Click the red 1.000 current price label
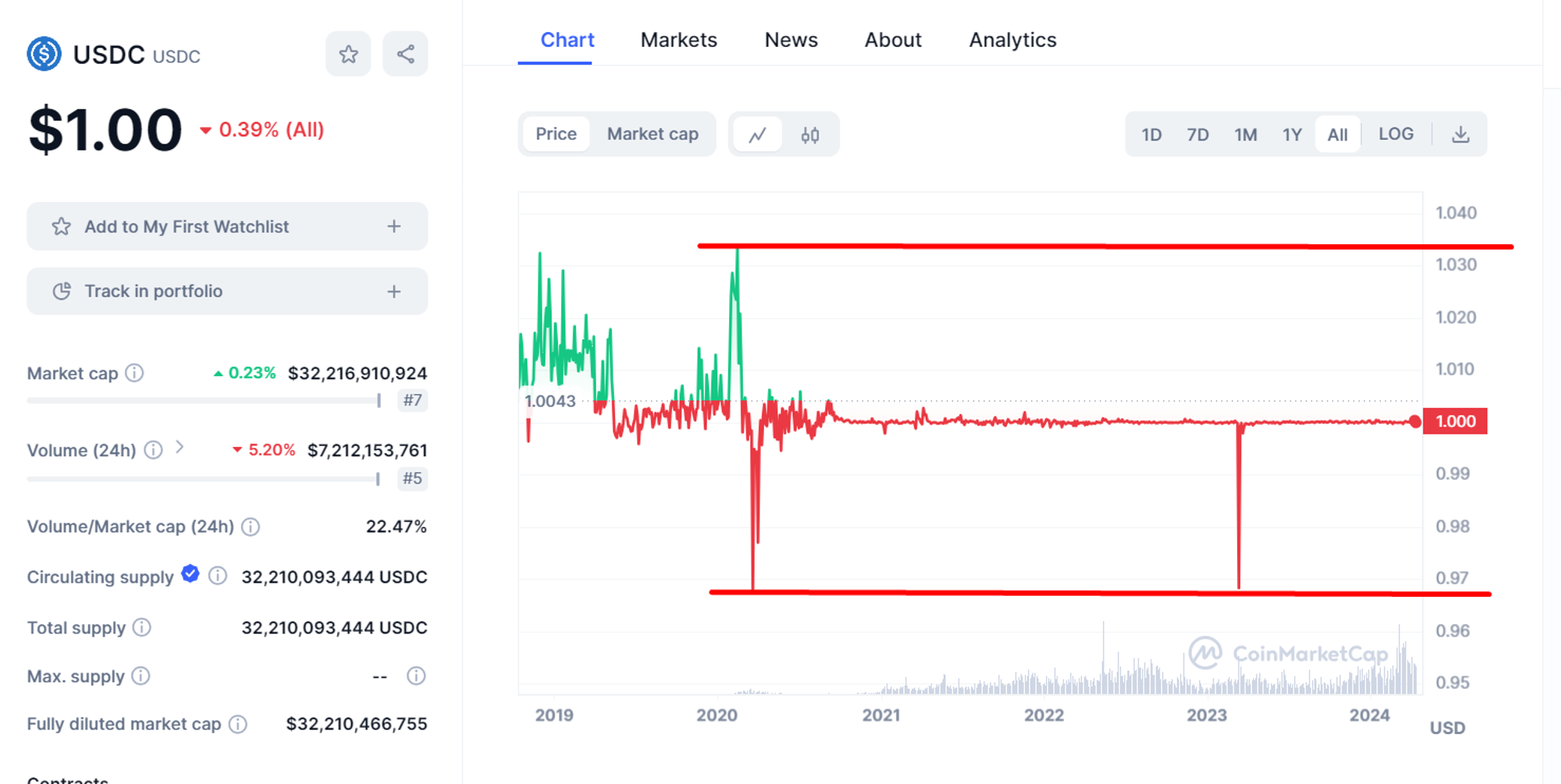 tap(1455, 421)
